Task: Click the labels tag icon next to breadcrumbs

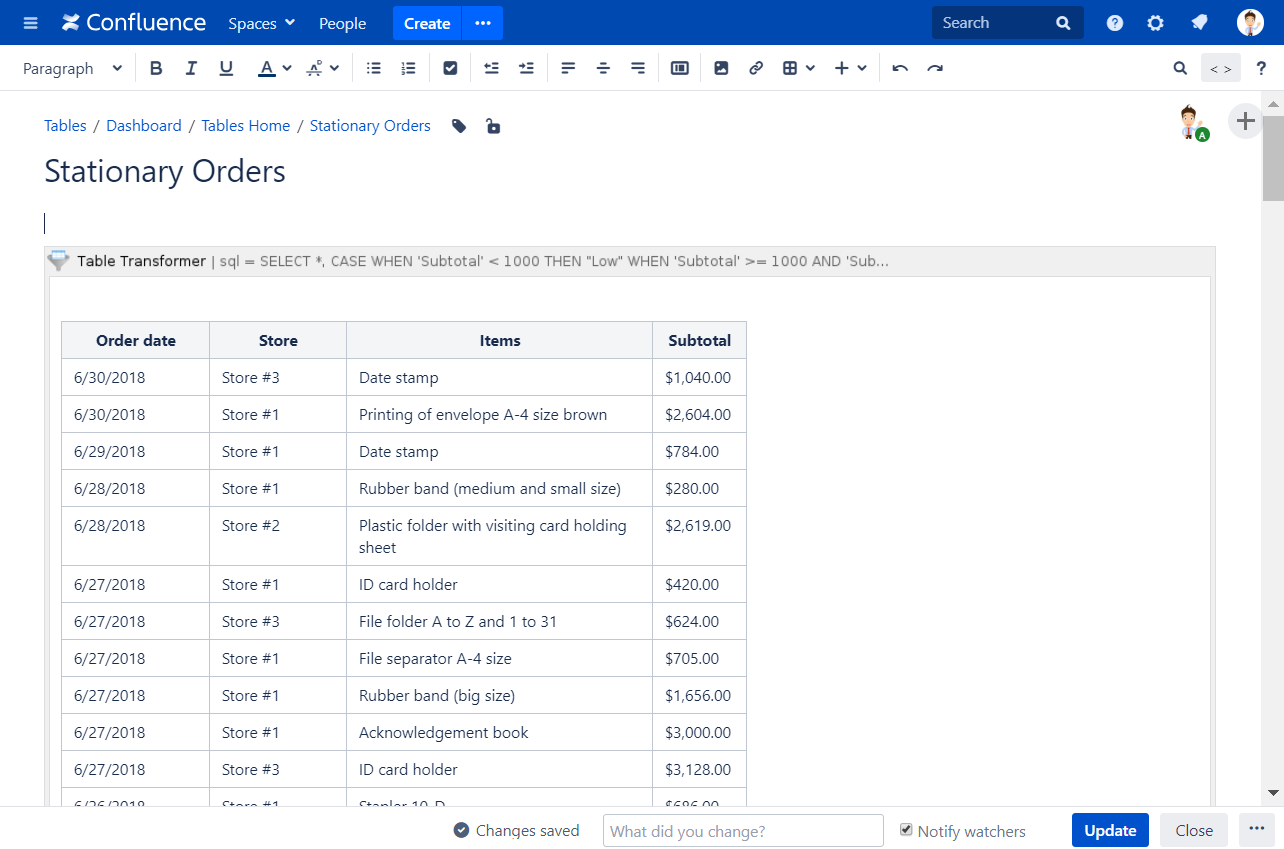Action: click(459, 125)
